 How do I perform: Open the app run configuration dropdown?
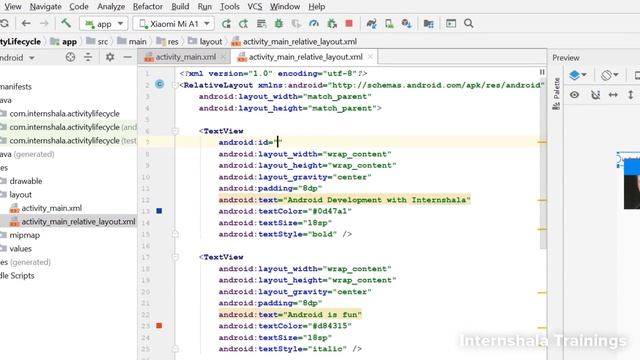click(x=104, y=24)
